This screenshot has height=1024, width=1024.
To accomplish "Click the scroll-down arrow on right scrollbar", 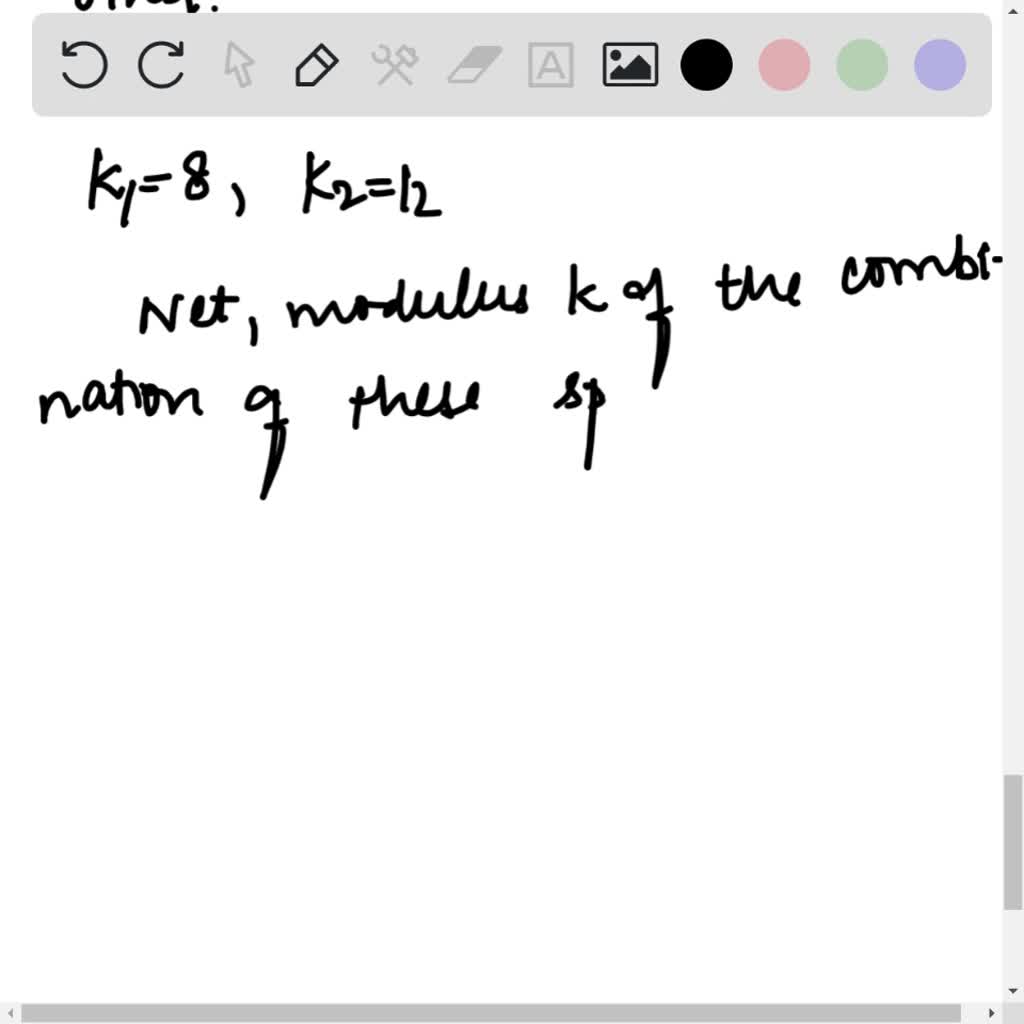I will pos(1015,990).
